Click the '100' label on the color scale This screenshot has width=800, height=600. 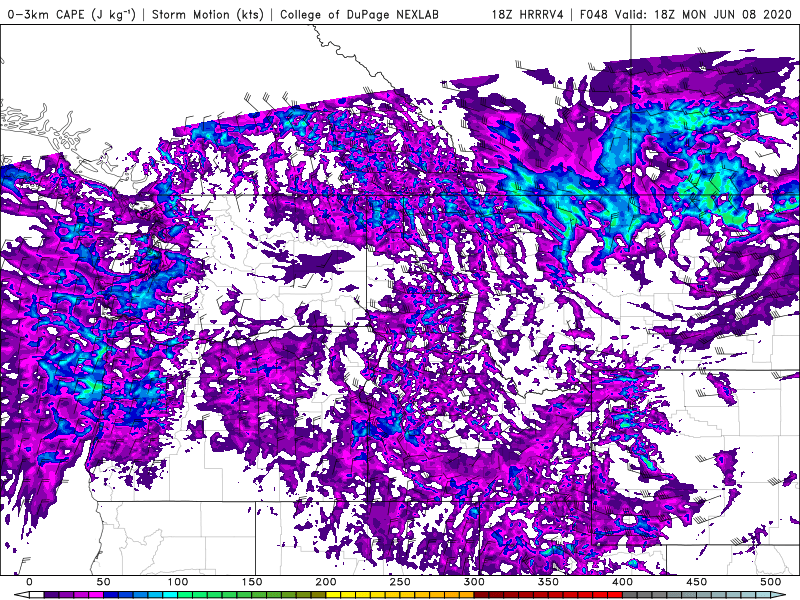tap(178, 582)
